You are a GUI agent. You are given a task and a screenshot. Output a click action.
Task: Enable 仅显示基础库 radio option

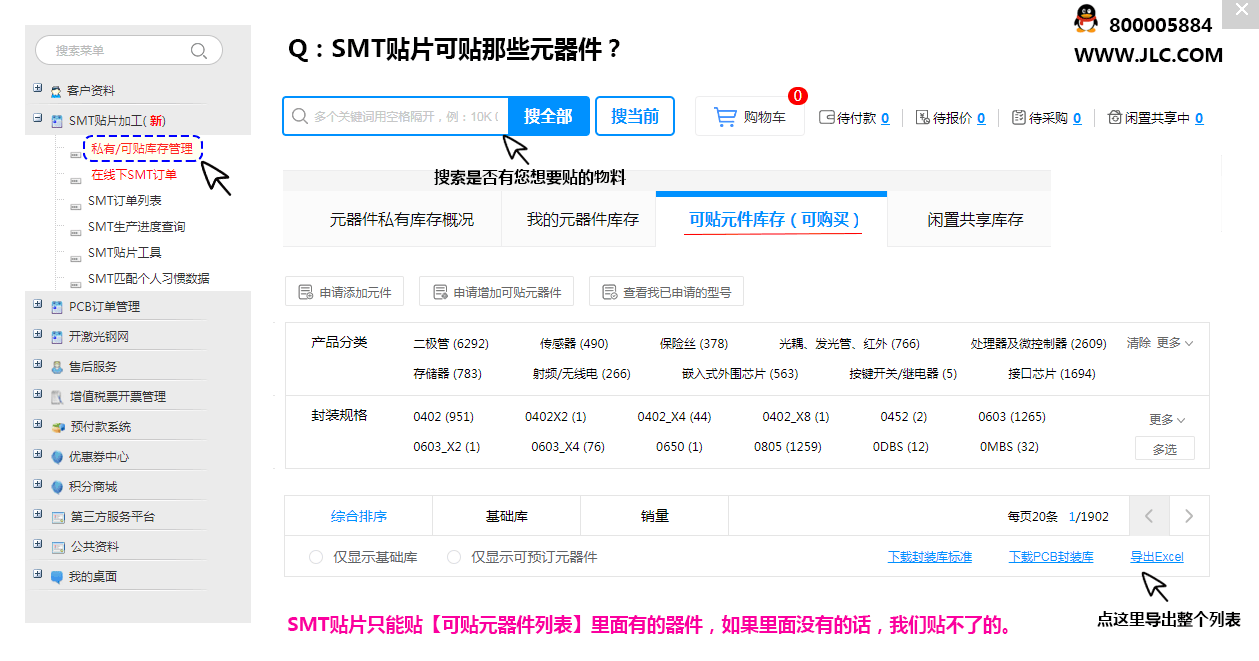316,557
